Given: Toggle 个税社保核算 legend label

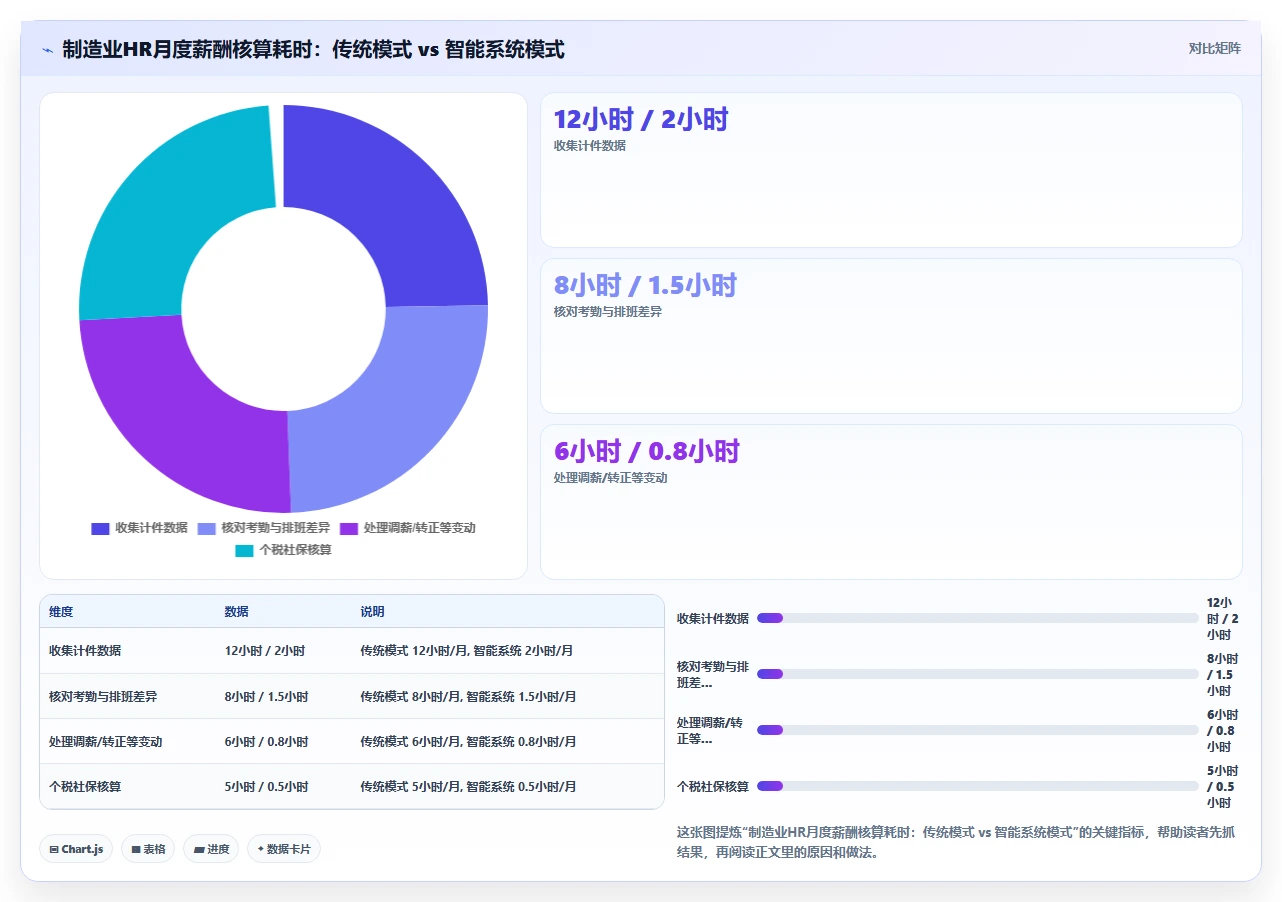Looking at the screenshot, I should click(295, 550).
